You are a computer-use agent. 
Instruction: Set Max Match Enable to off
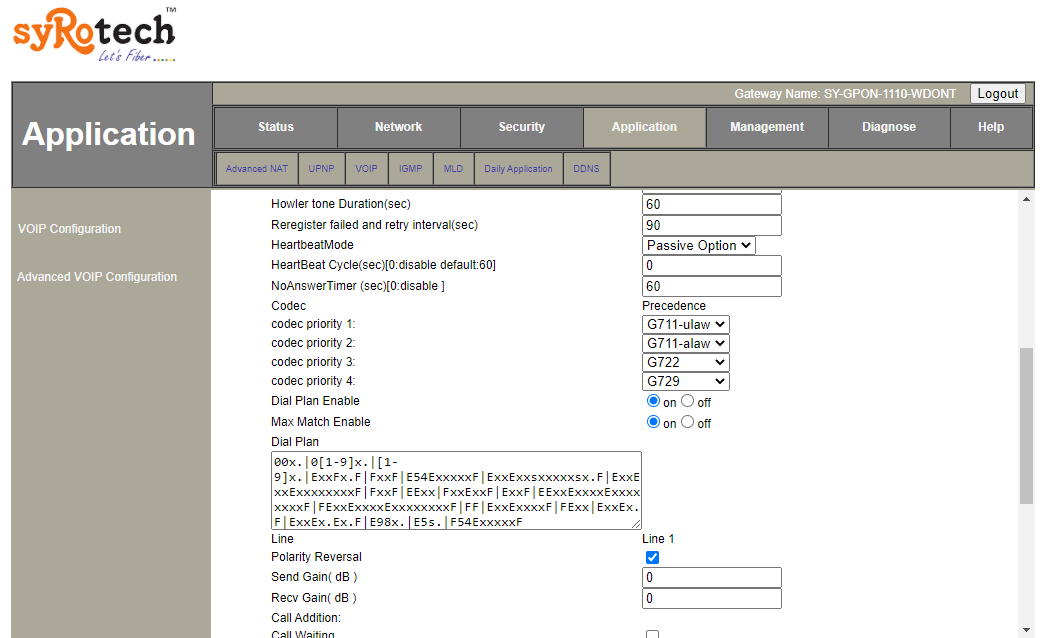[x=687, y=422]
